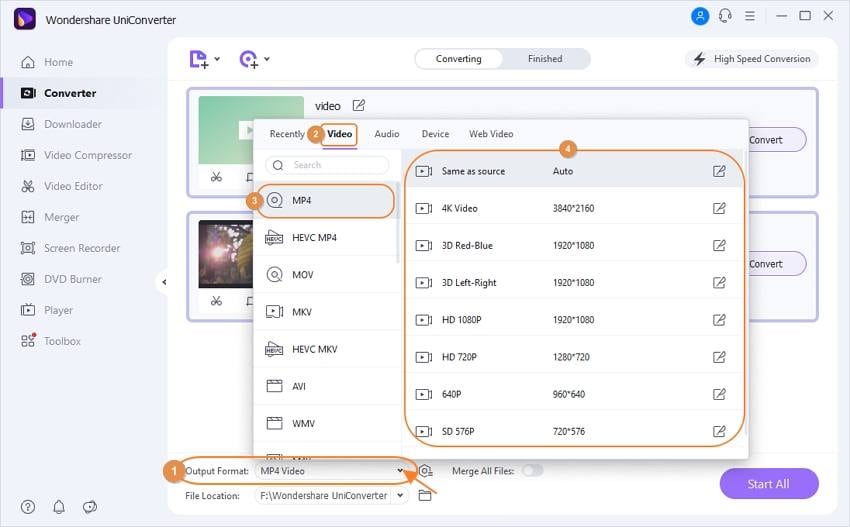Click the format Search field

[327, 165]
